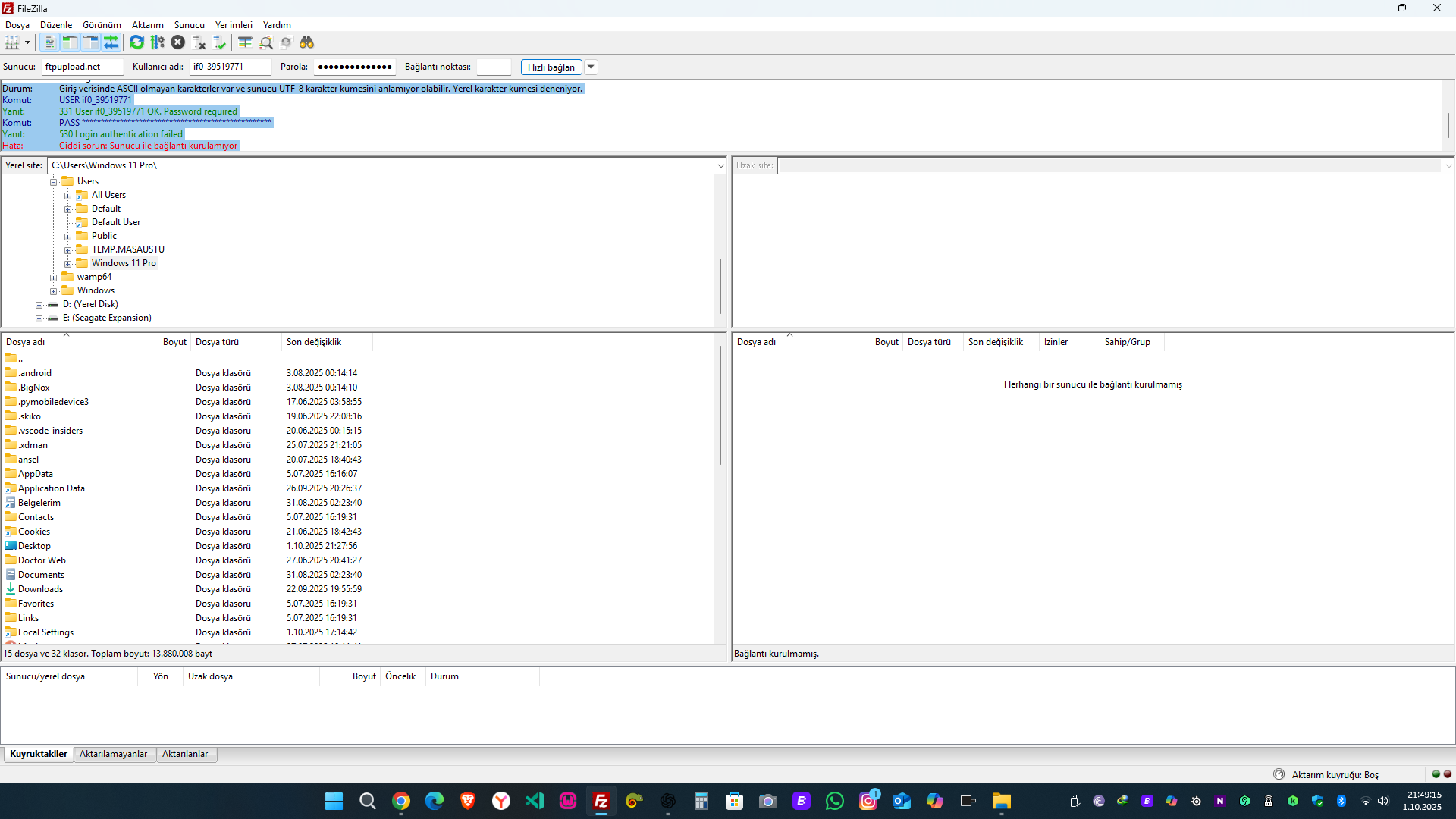This screenshot has width=1456, height=819.
Task: Click binoculars file search icon
Action: [x=306, y=42]
